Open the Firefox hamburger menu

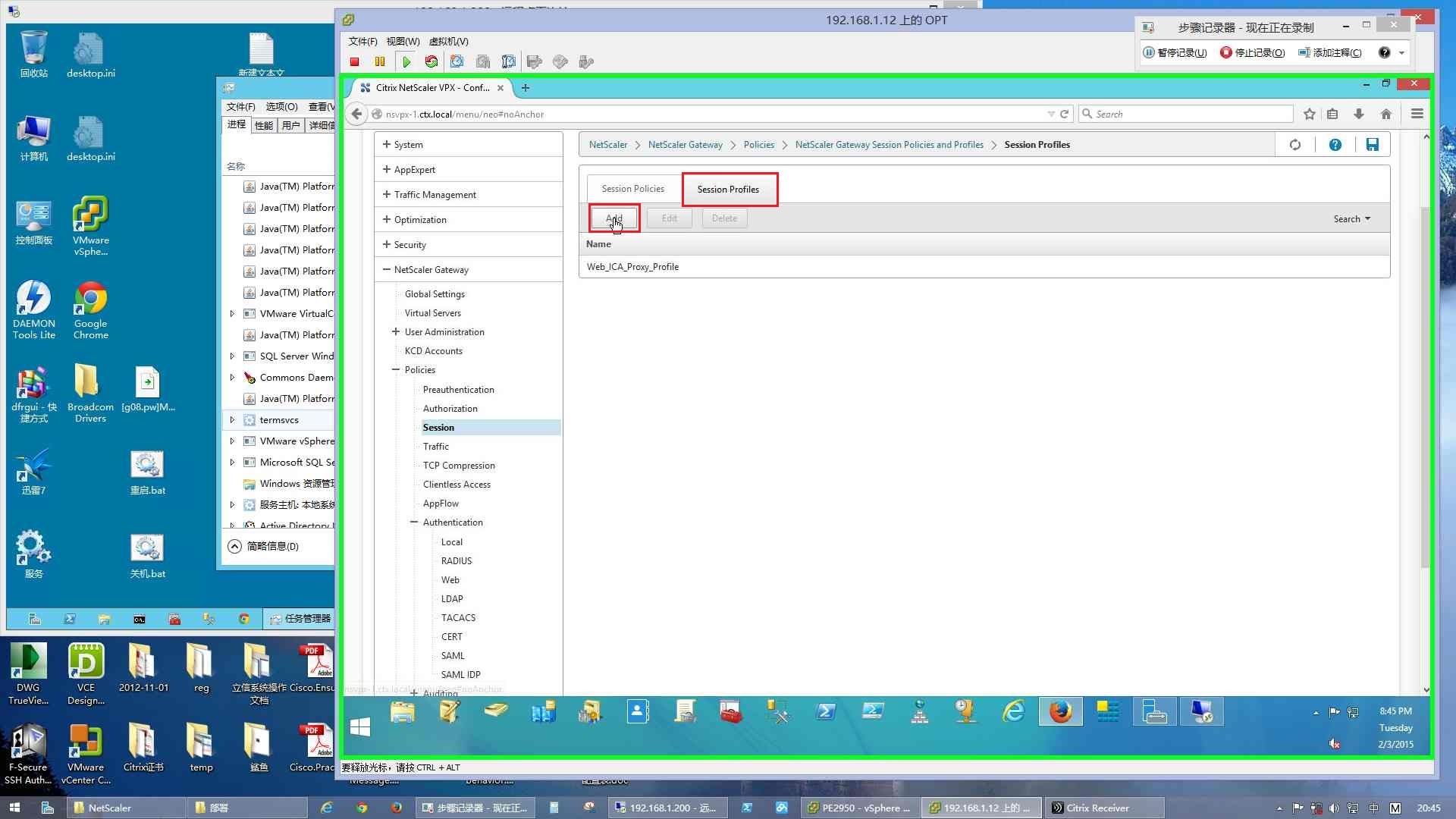click(x=1417, y=114)
